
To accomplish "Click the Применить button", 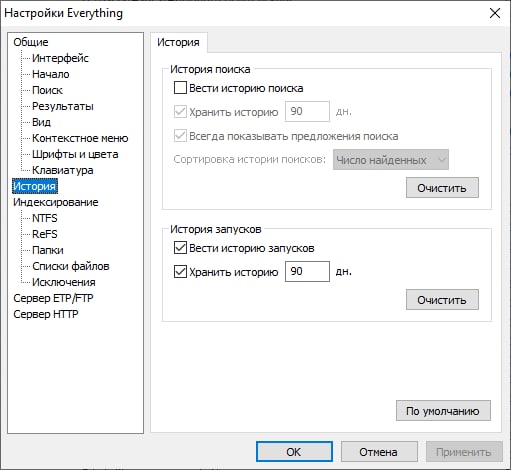I will (464, 452).
